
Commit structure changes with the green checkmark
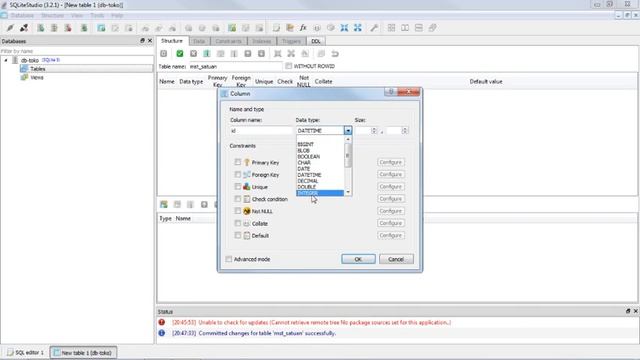click(x=180, y=53)
